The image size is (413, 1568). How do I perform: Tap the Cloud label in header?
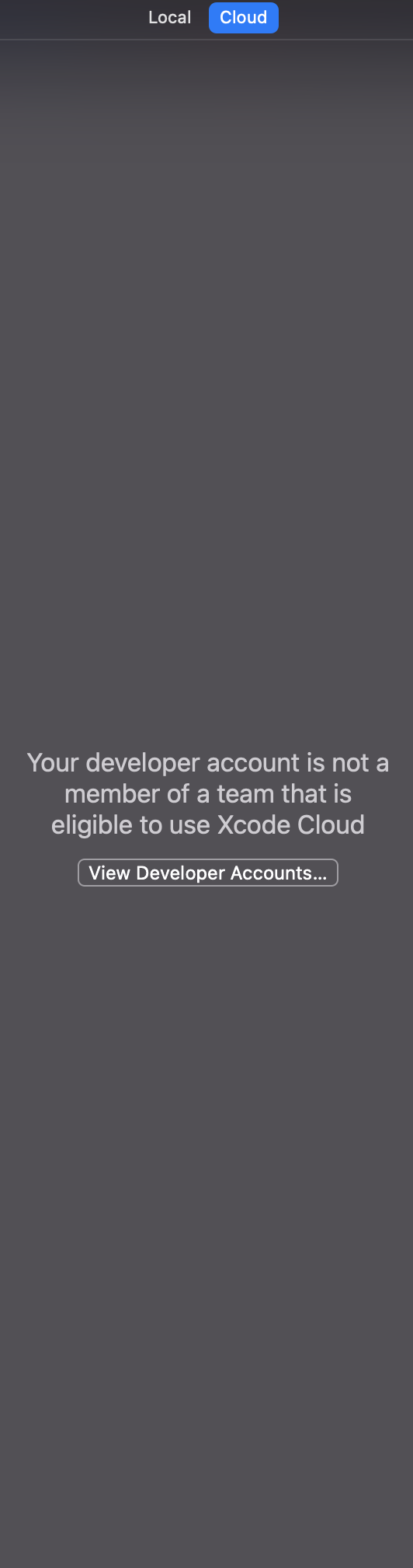coord(243,17)
